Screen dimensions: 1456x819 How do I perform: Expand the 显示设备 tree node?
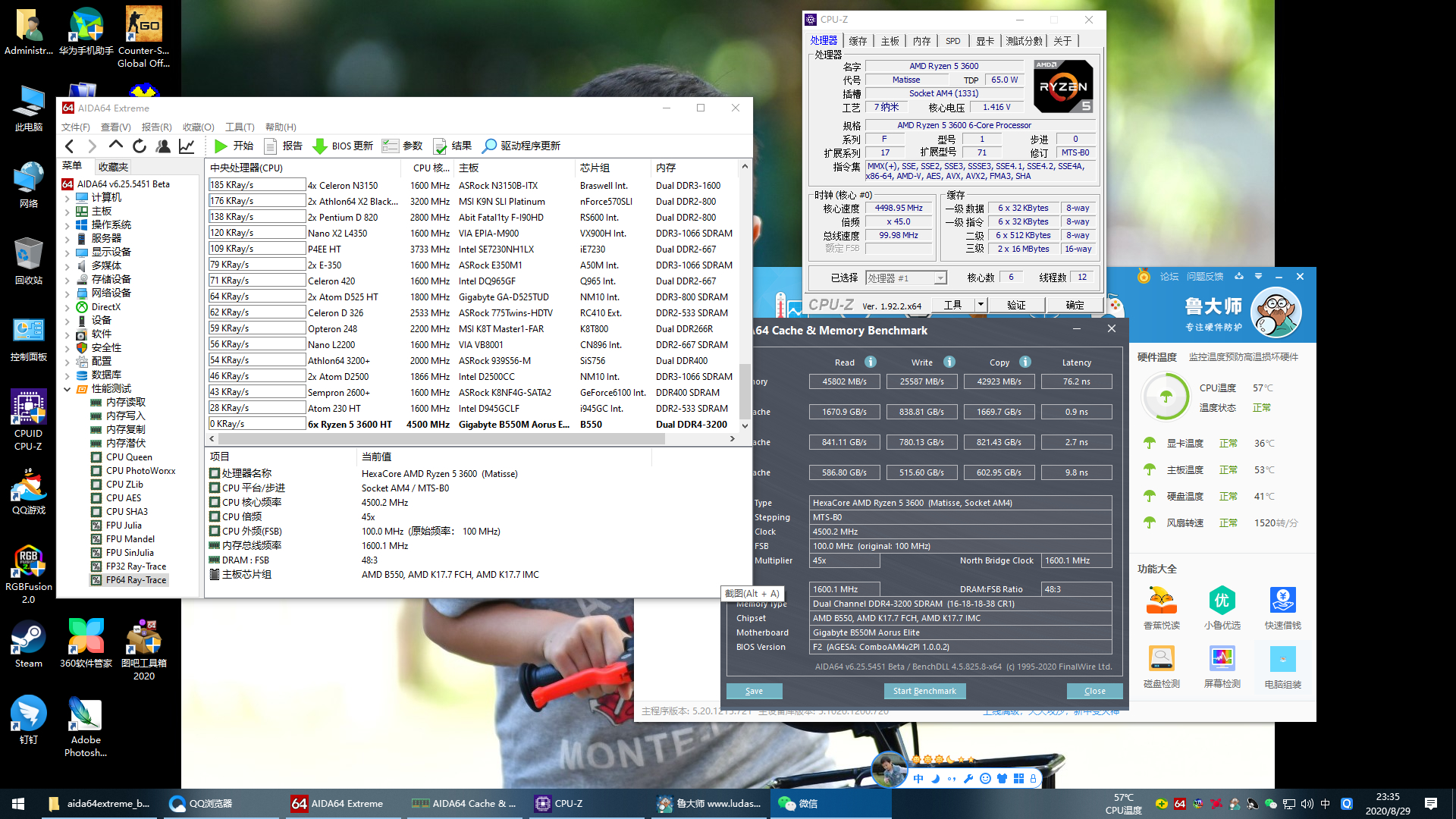(x=67, y=253)
